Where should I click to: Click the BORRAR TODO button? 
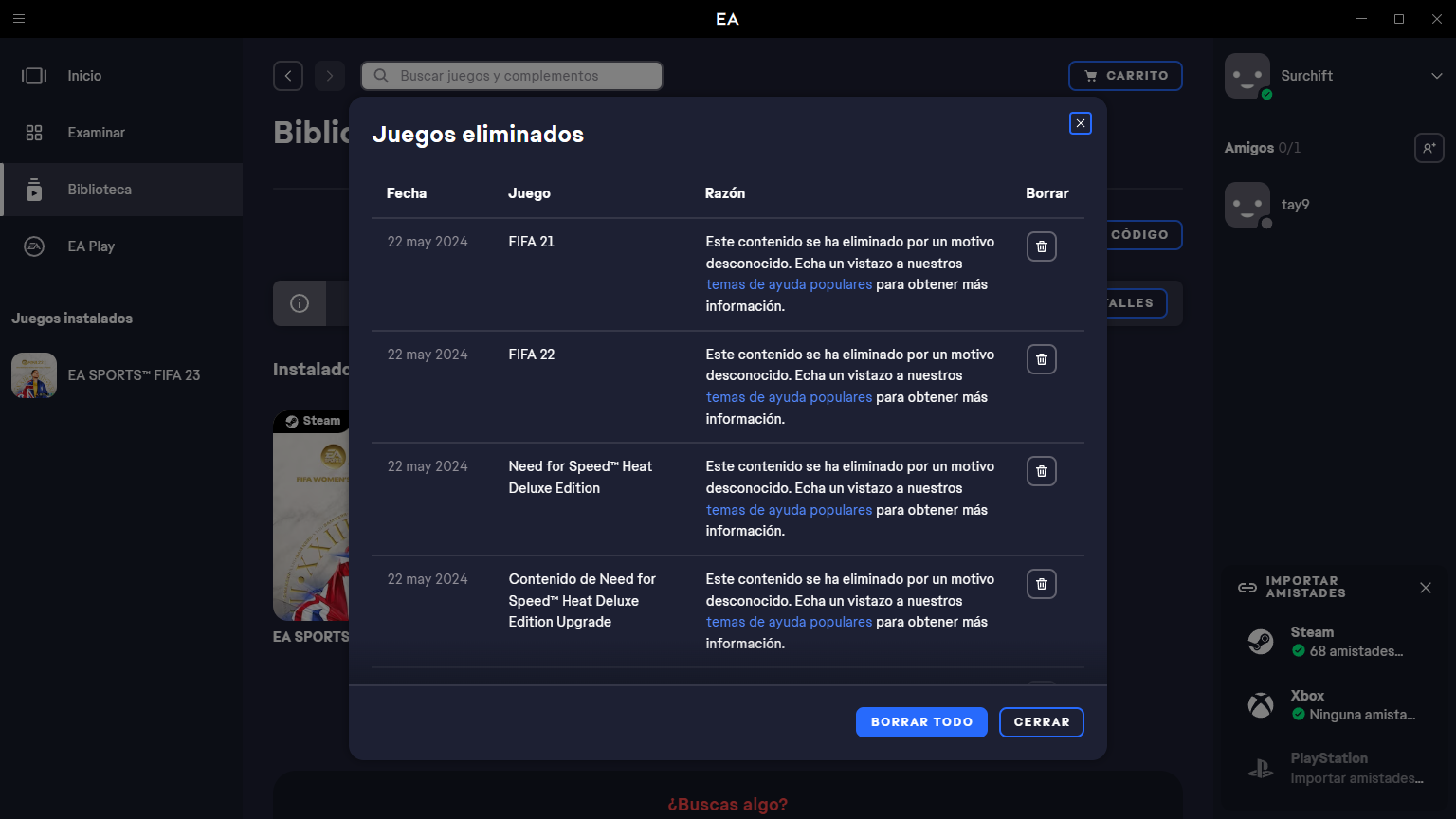tap(921, 722)
